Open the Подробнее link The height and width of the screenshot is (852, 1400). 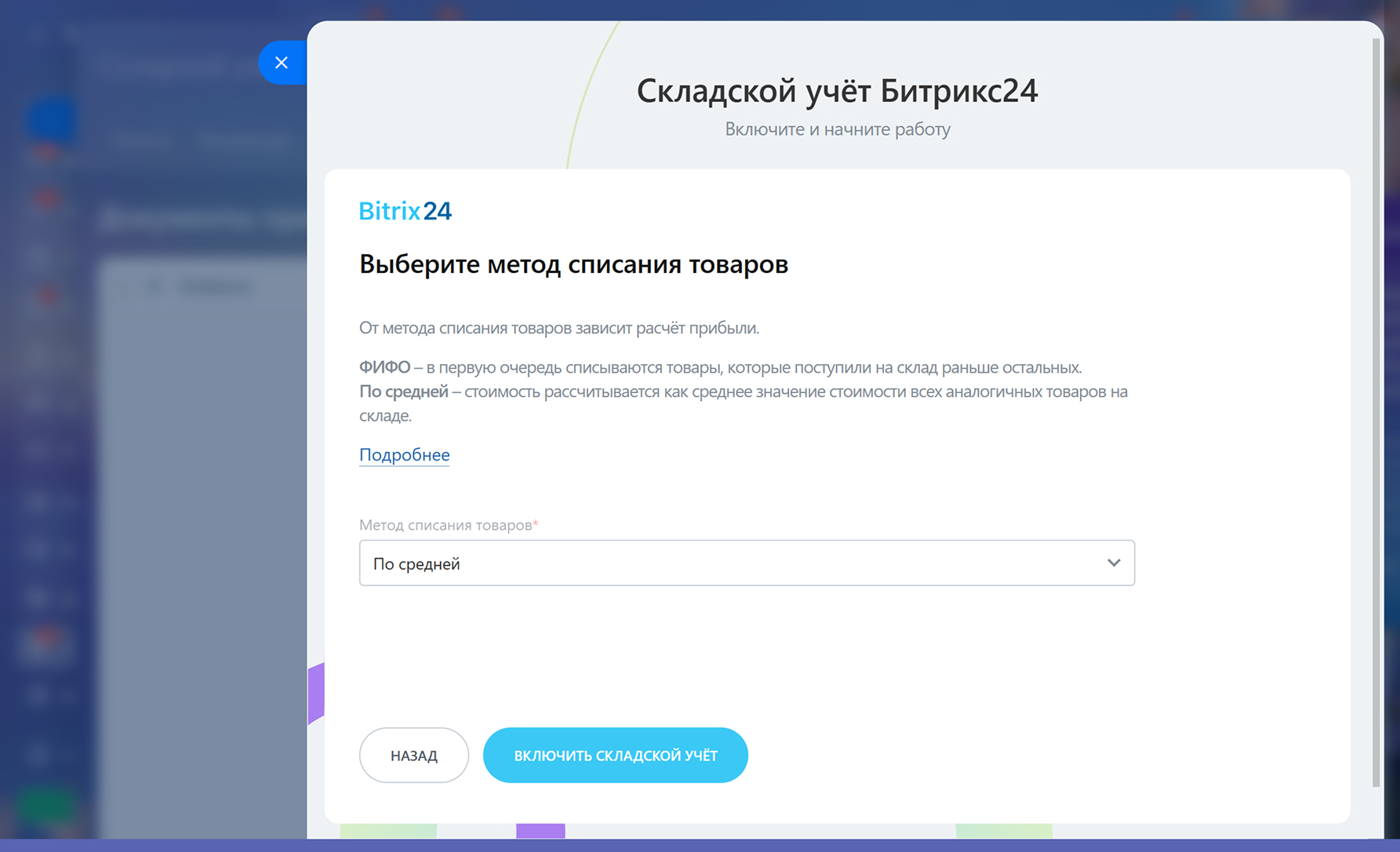[404, 455]
